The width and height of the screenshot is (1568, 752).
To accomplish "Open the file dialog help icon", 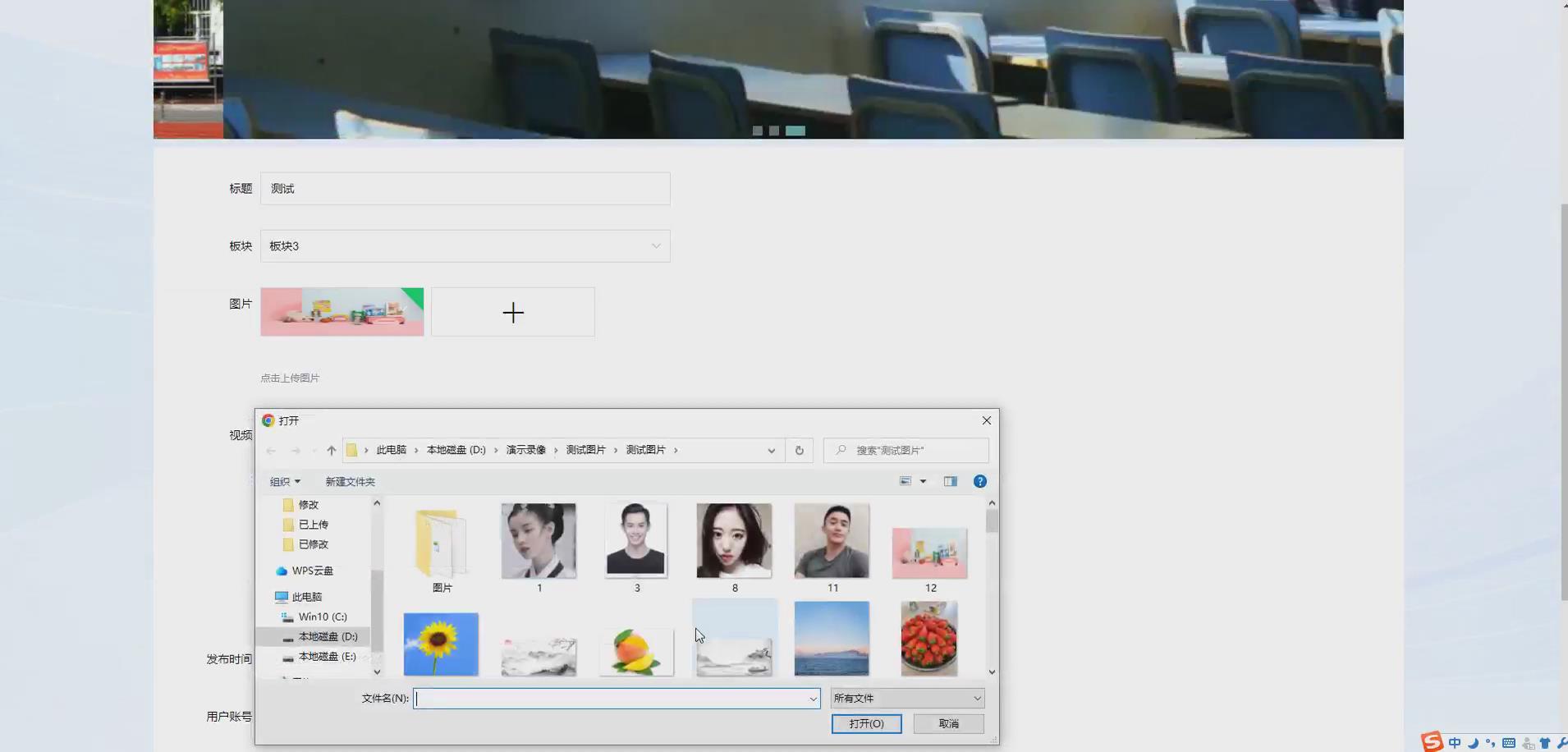I will (980, 482).
